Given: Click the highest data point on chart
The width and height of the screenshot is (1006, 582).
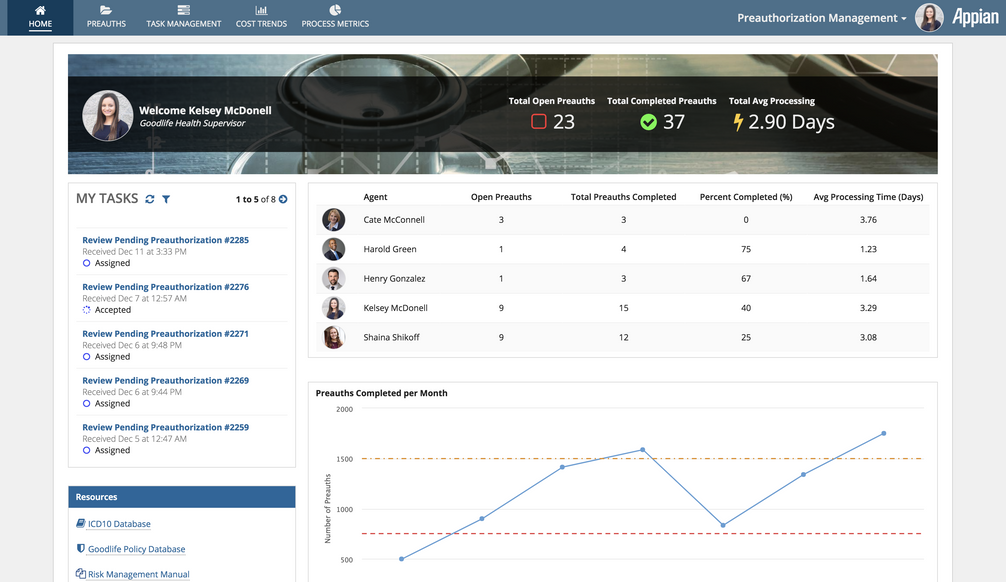Looking at the screenshot, I should (x=884, y=433).
